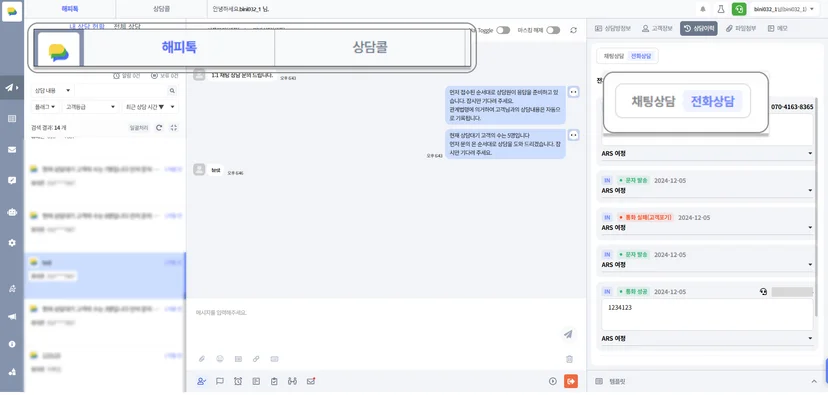Refresh the chat with the circular arrows icon
The height and width of the screenshot is (395, 828).
pos(573,31)
